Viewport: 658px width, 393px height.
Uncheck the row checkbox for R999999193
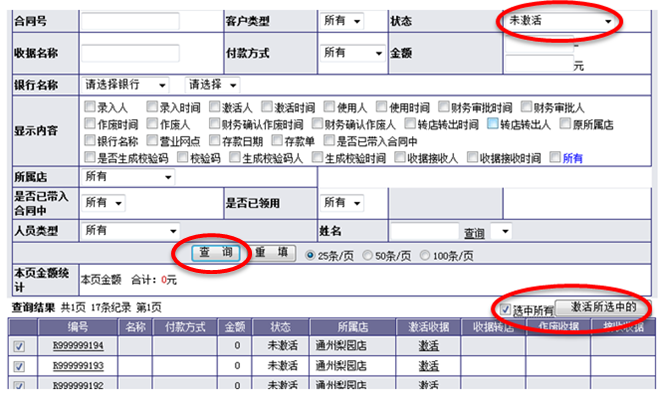(19, 367)
